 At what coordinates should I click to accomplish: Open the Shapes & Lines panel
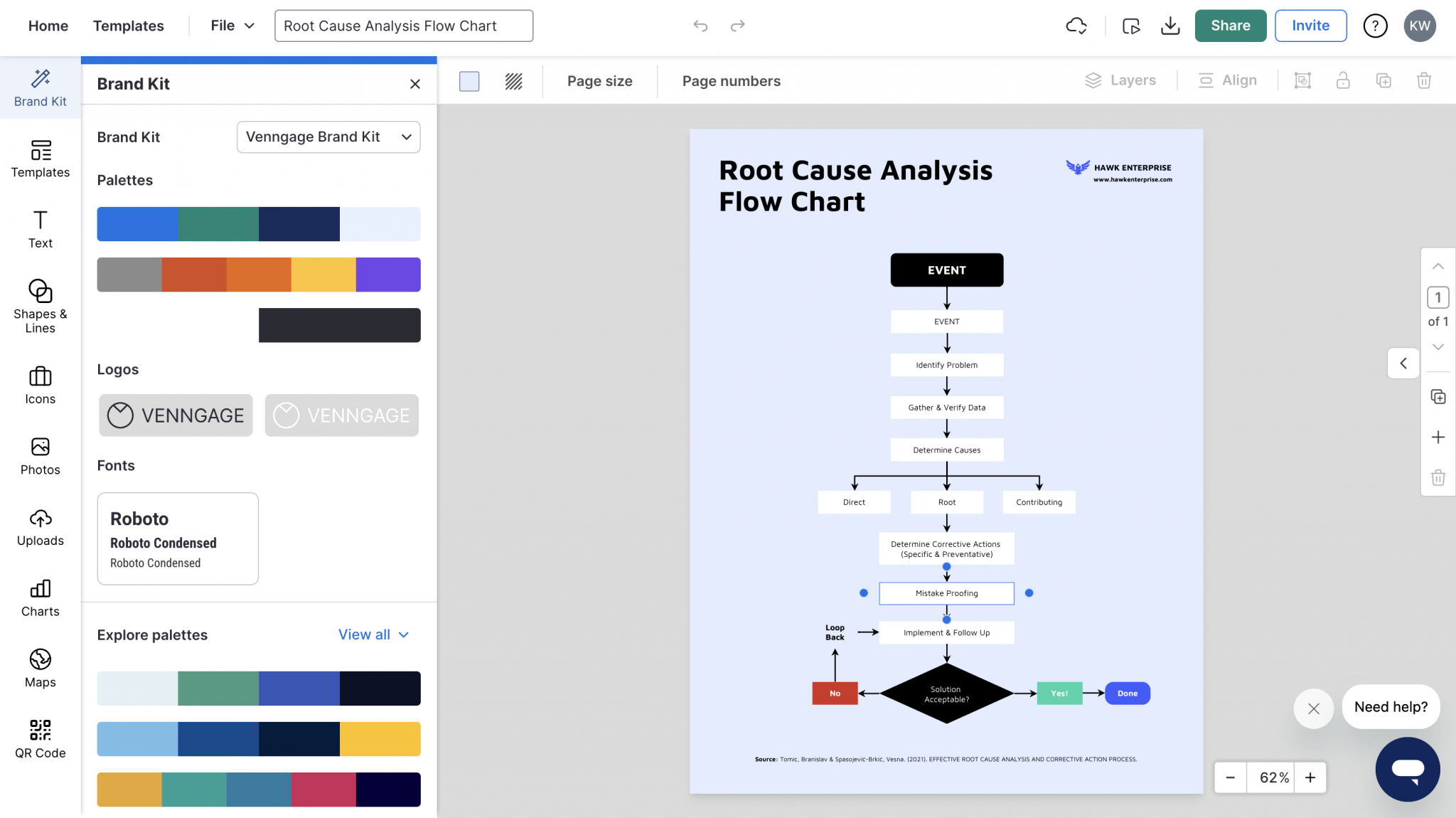[x=40, y=306]
